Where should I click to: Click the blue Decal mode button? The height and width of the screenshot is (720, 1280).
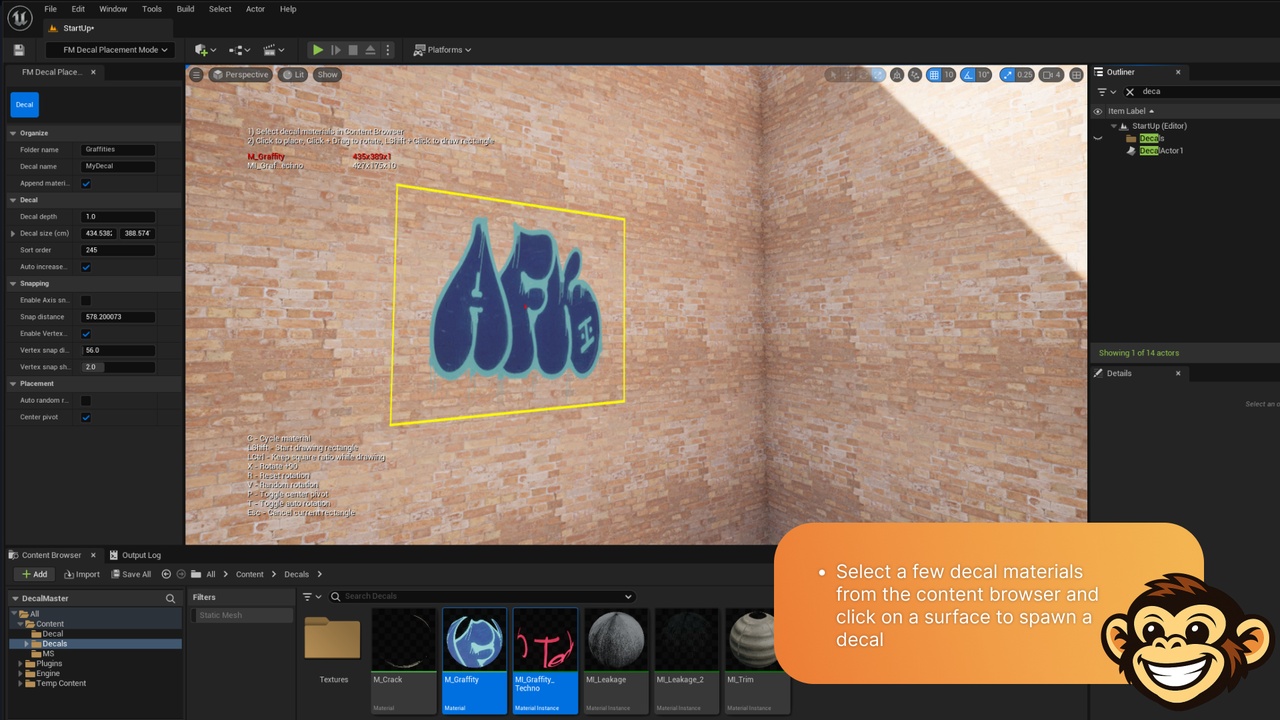coord(24,104)
